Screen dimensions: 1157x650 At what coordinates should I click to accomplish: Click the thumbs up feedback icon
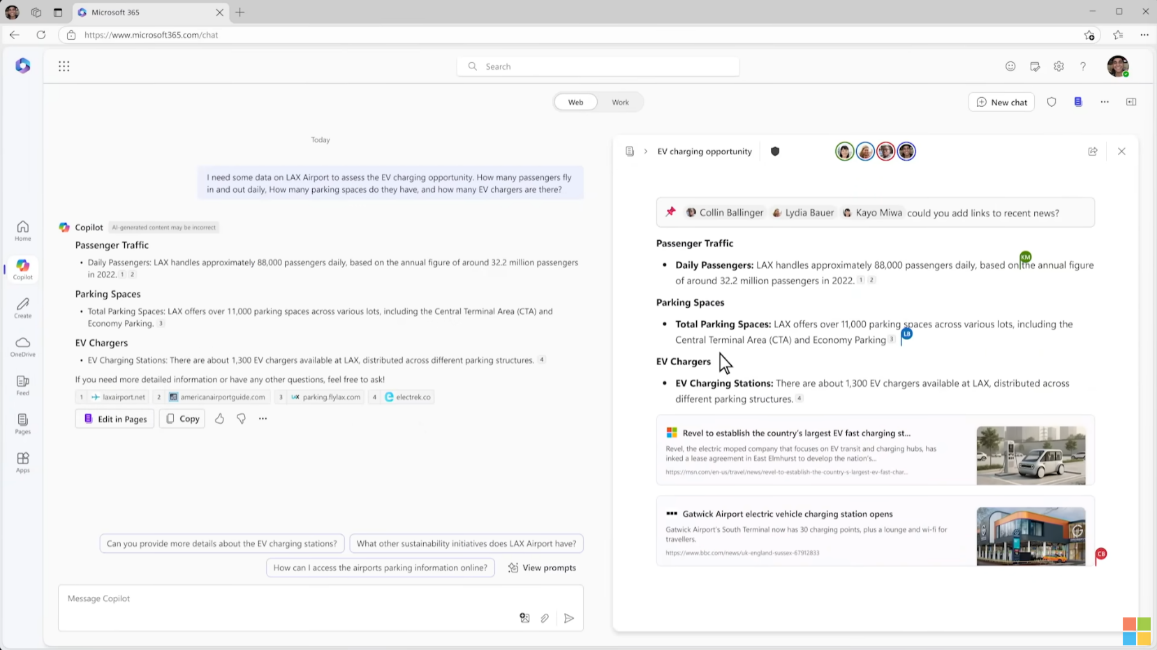(x=220, y=419)
